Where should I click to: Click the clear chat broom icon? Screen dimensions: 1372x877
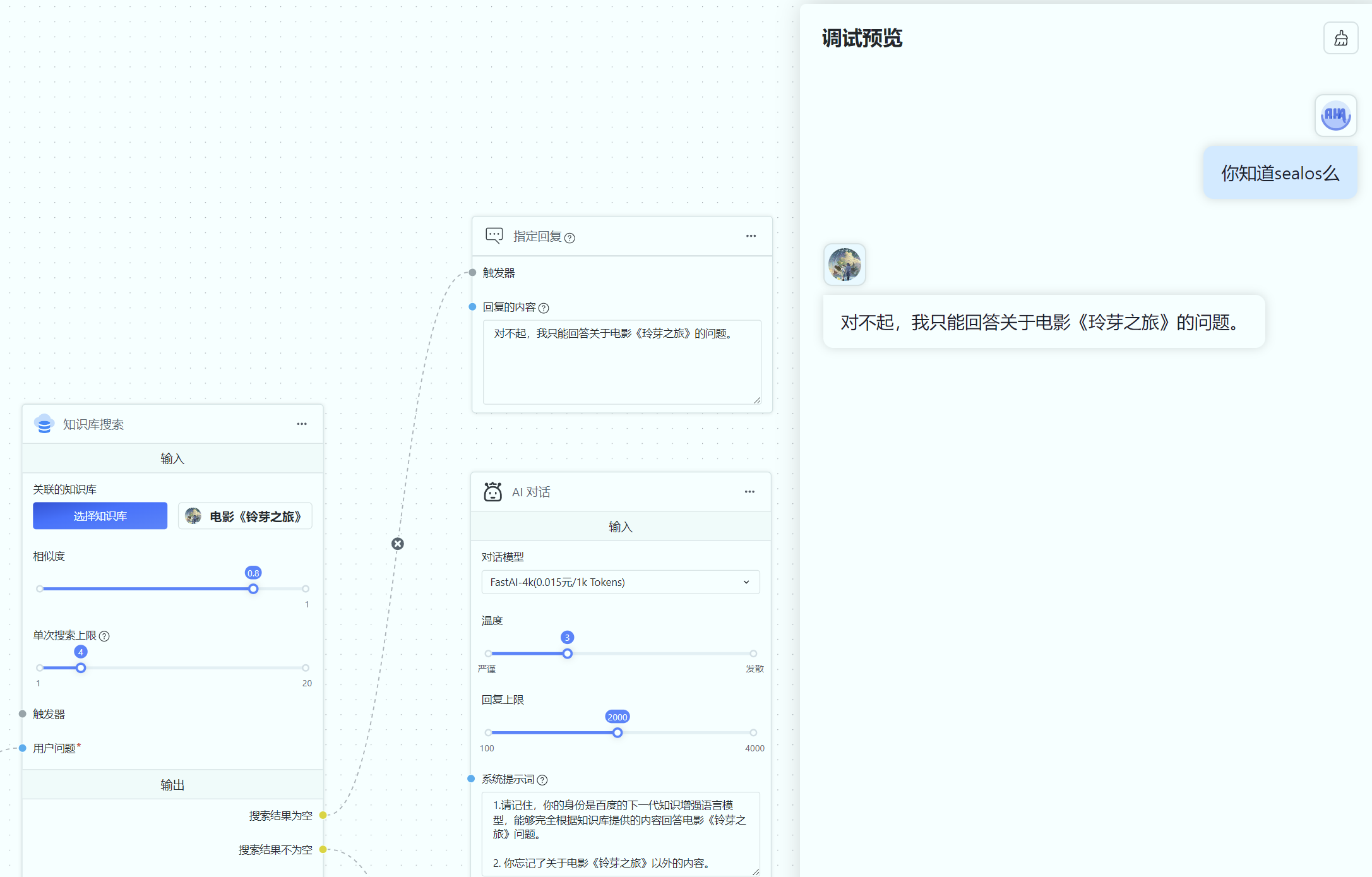[1340, 39]
